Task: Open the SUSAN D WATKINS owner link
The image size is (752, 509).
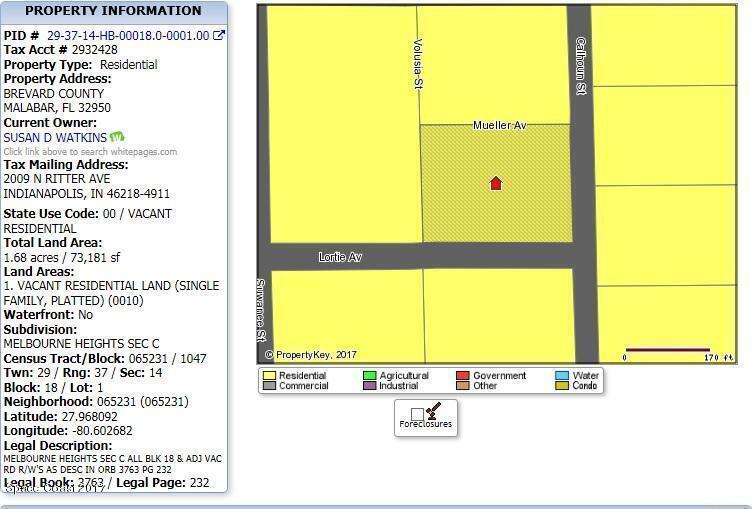Action: pyautogui.click(x=55, y=137)
